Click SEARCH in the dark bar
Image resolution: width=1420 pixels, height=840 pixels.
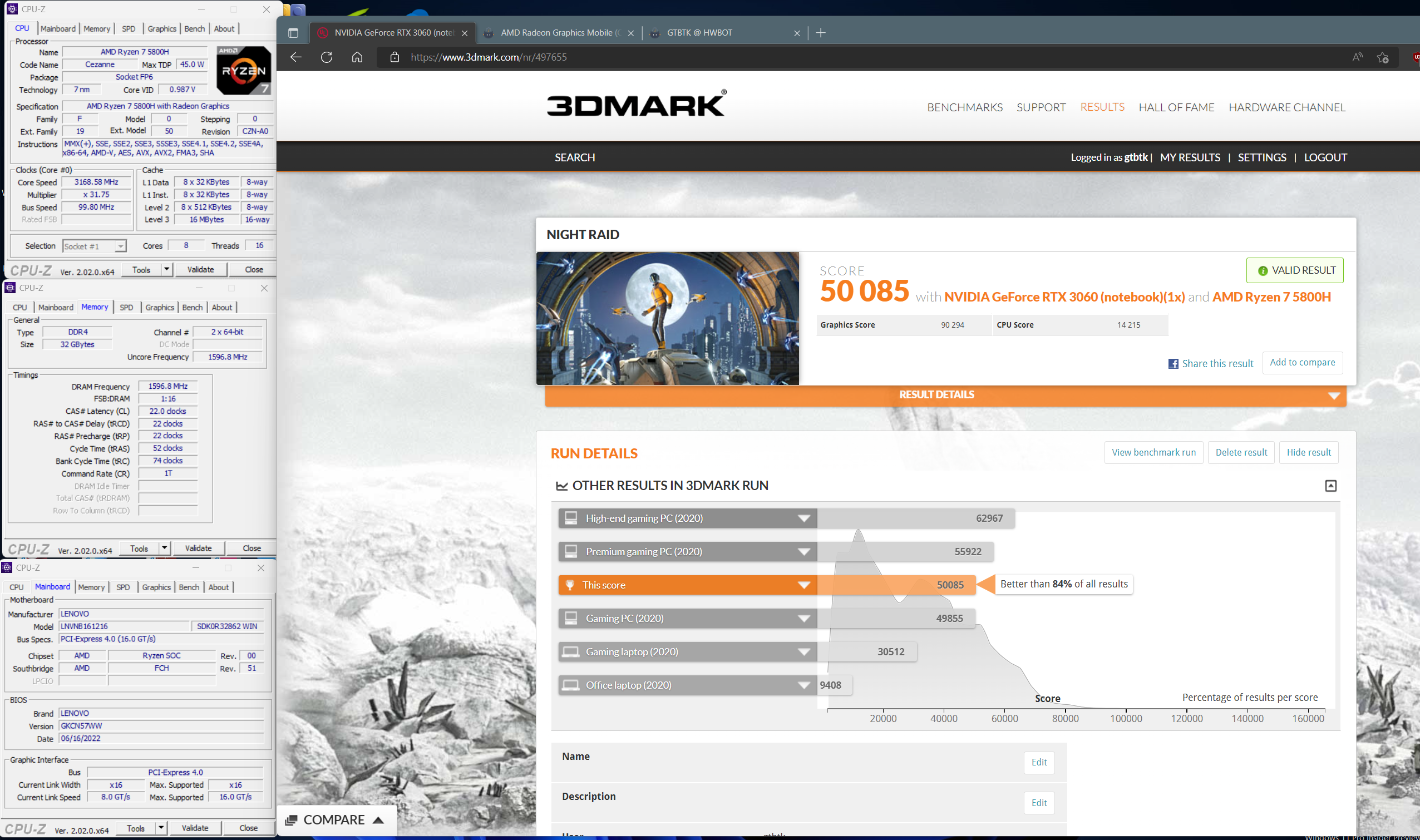pyautogui.click(x=575, y=157)
